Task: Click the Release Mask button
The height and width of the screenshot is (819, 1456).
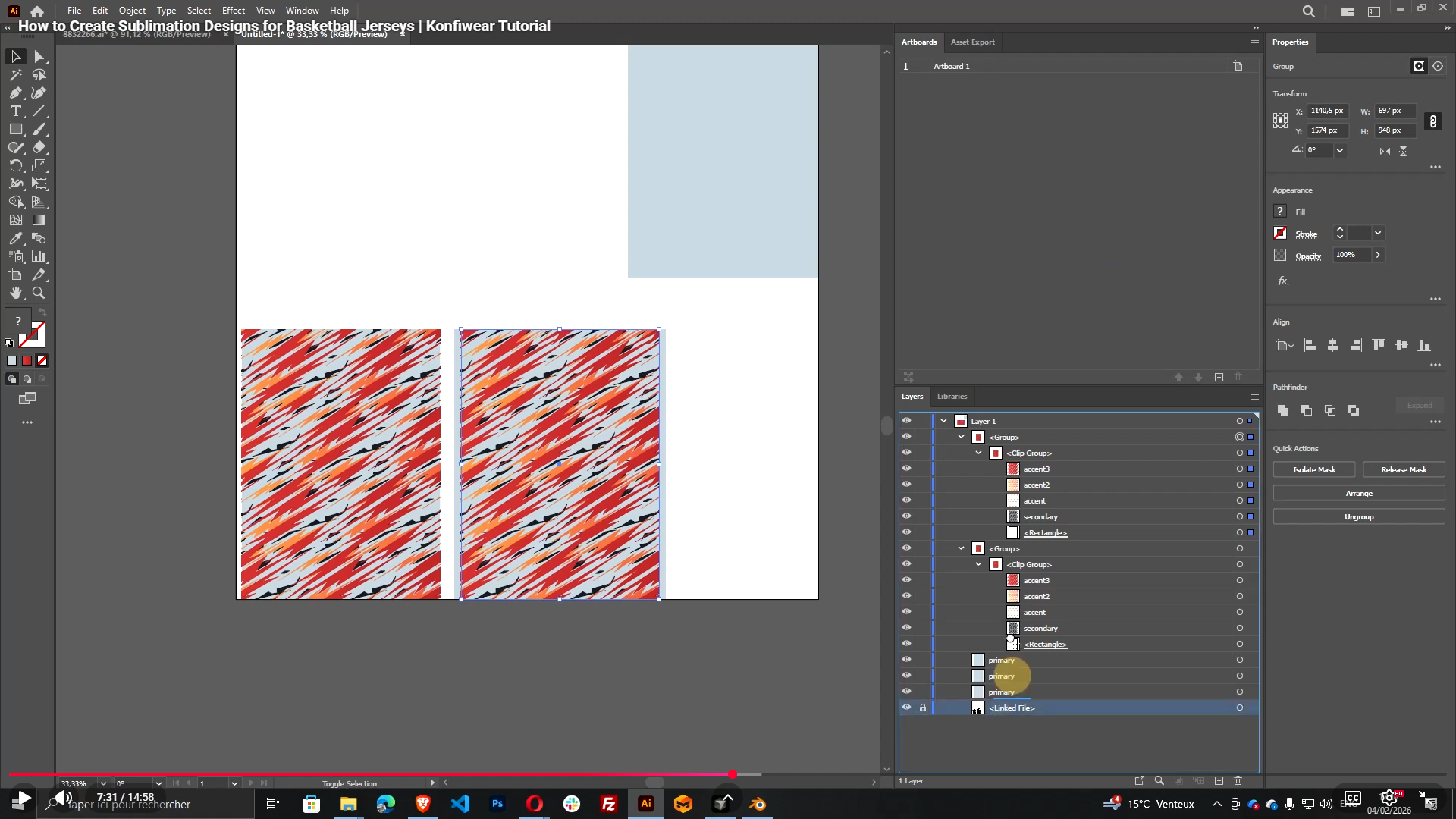Action: click(x=1404, y=469)
